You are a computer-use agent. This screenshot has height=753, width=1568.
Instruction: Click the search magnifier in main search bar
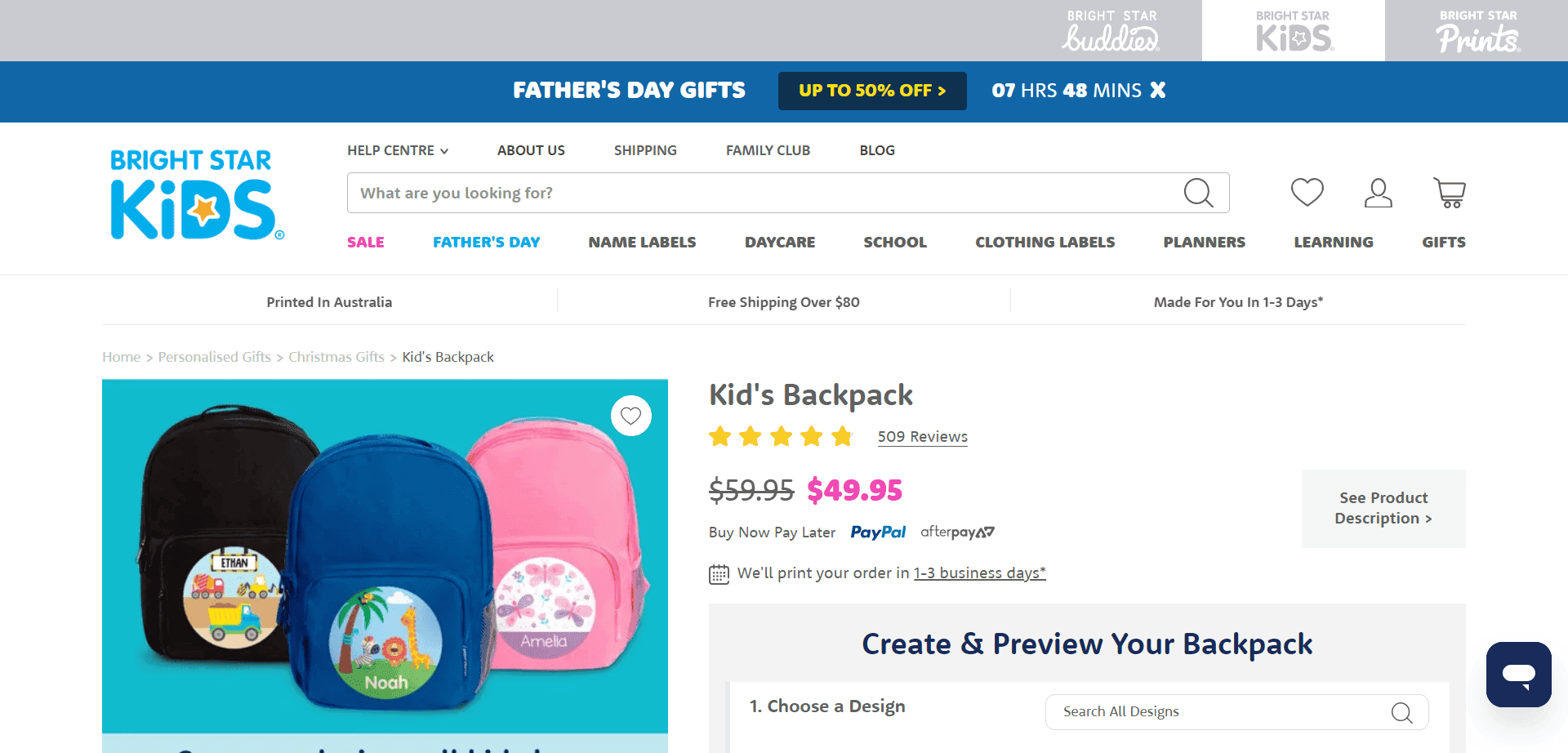pos(1198,193)
